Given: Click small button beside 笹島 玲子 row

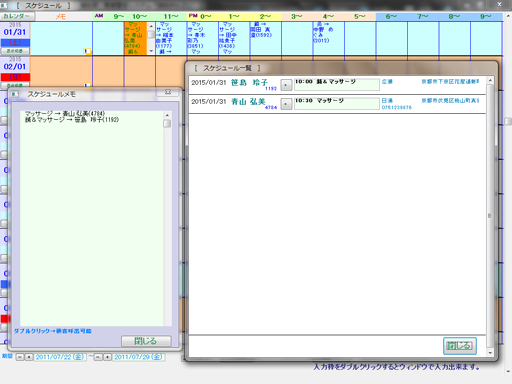Looking at the screenshot, I should point(286,85).
